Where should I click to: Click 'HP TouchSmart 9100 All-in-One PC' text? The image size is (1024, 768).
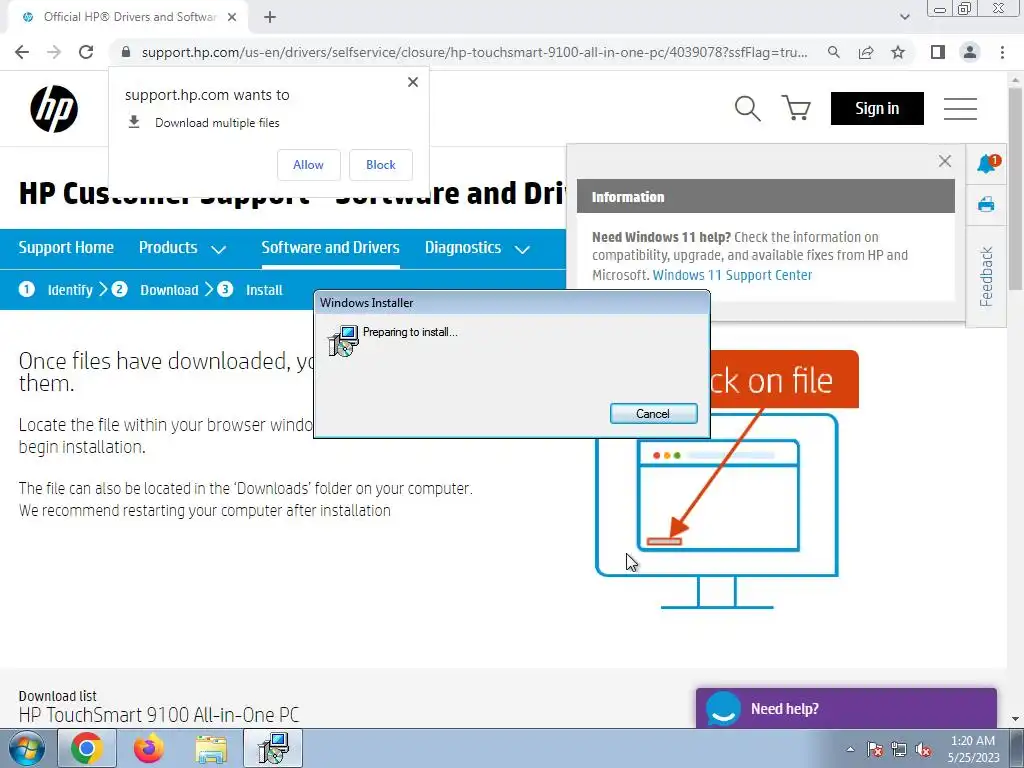(x=159, y=714)
